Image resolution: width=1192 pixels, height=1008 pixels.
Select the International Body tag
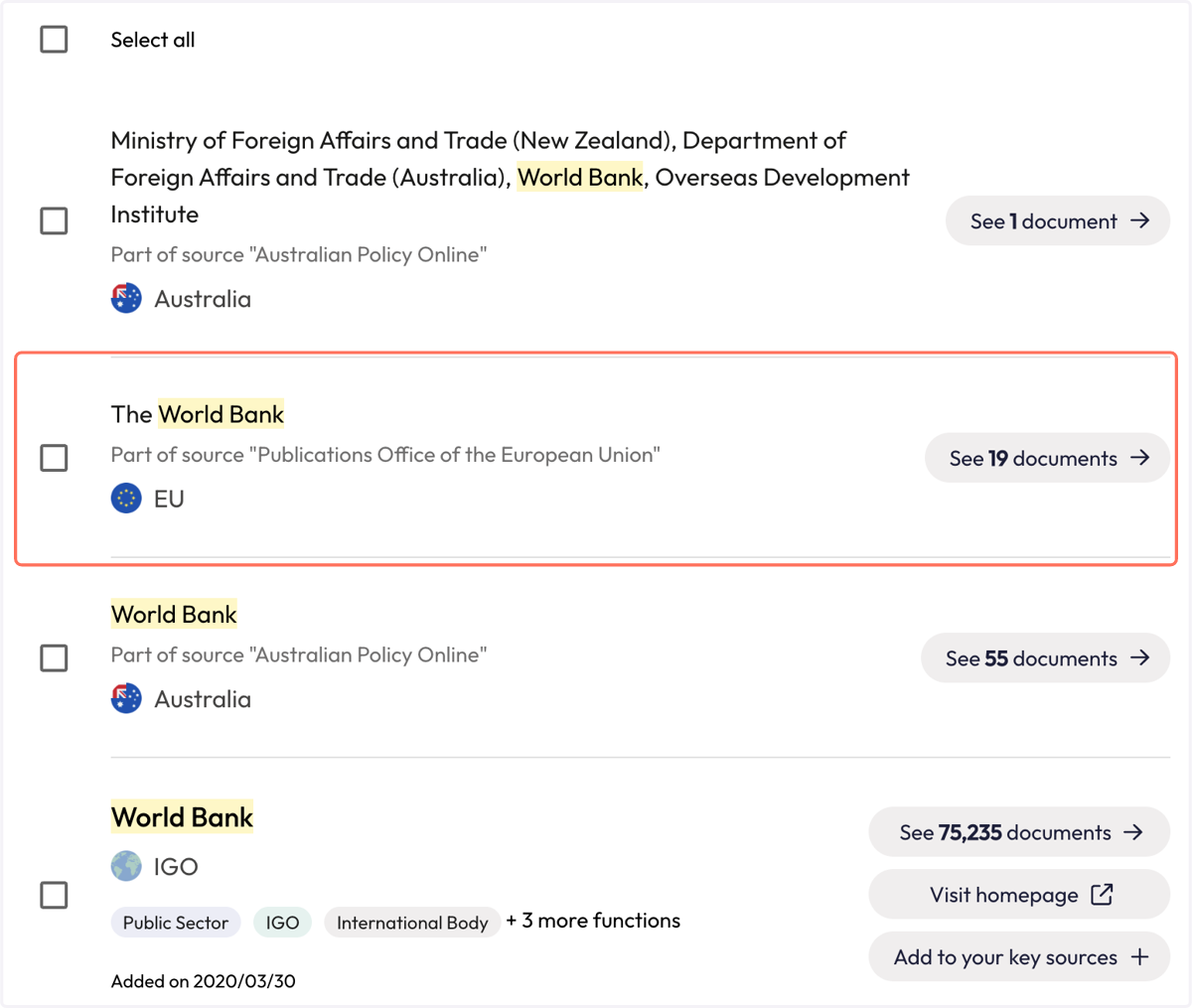(412, 923)
